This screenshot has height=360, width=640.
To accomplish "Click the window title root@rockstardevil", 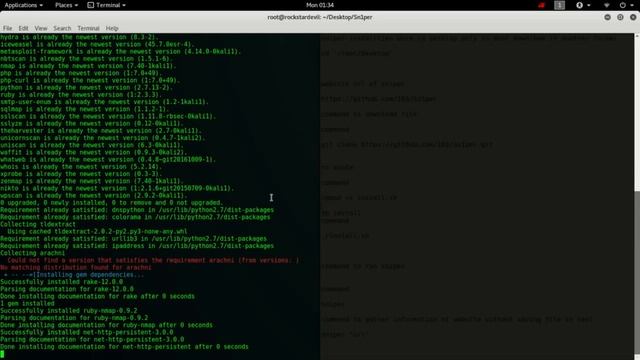I will (x=320, y=17).
